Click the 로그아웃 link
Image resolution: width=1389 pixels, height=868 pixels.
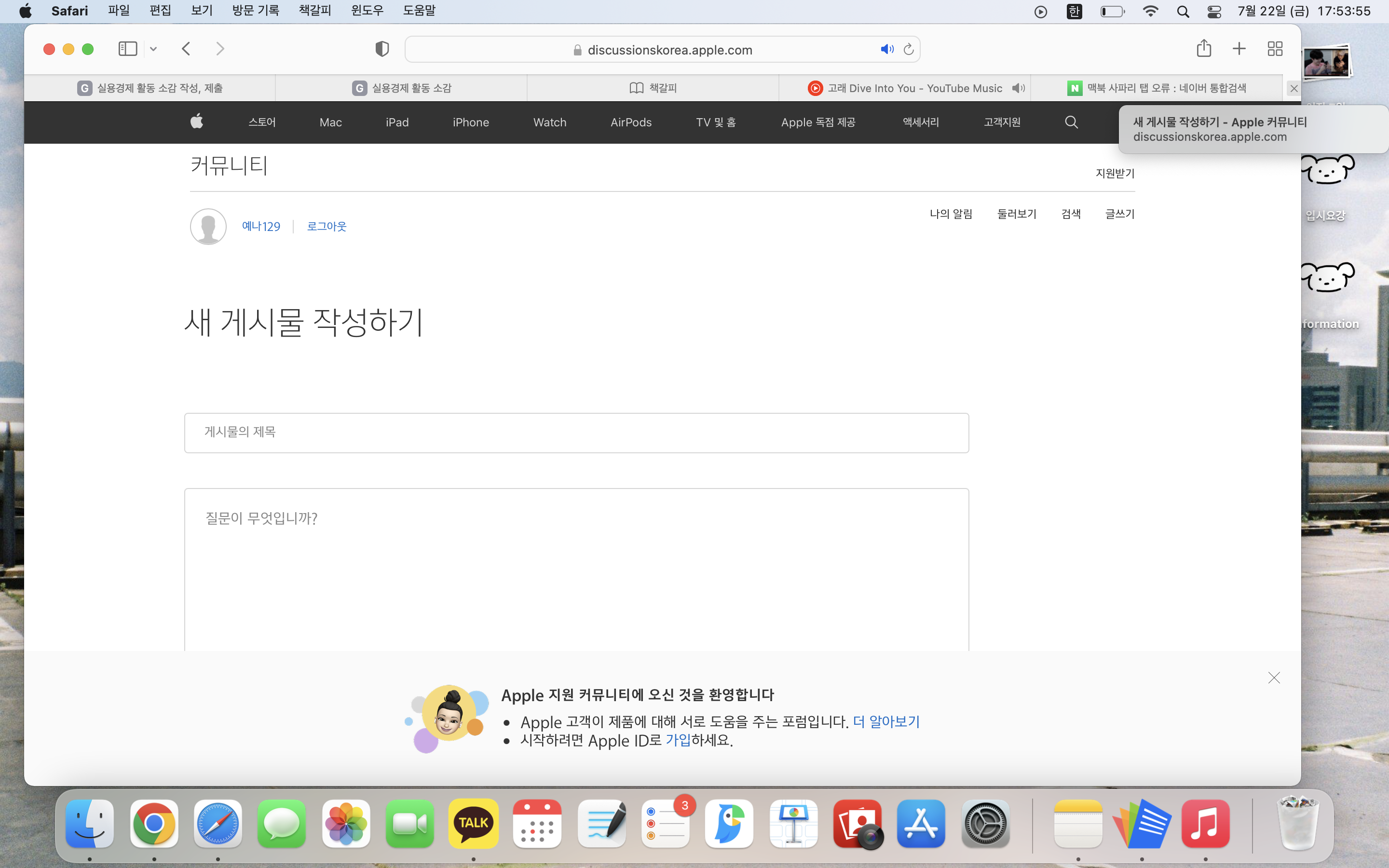(x=327, y=226)
